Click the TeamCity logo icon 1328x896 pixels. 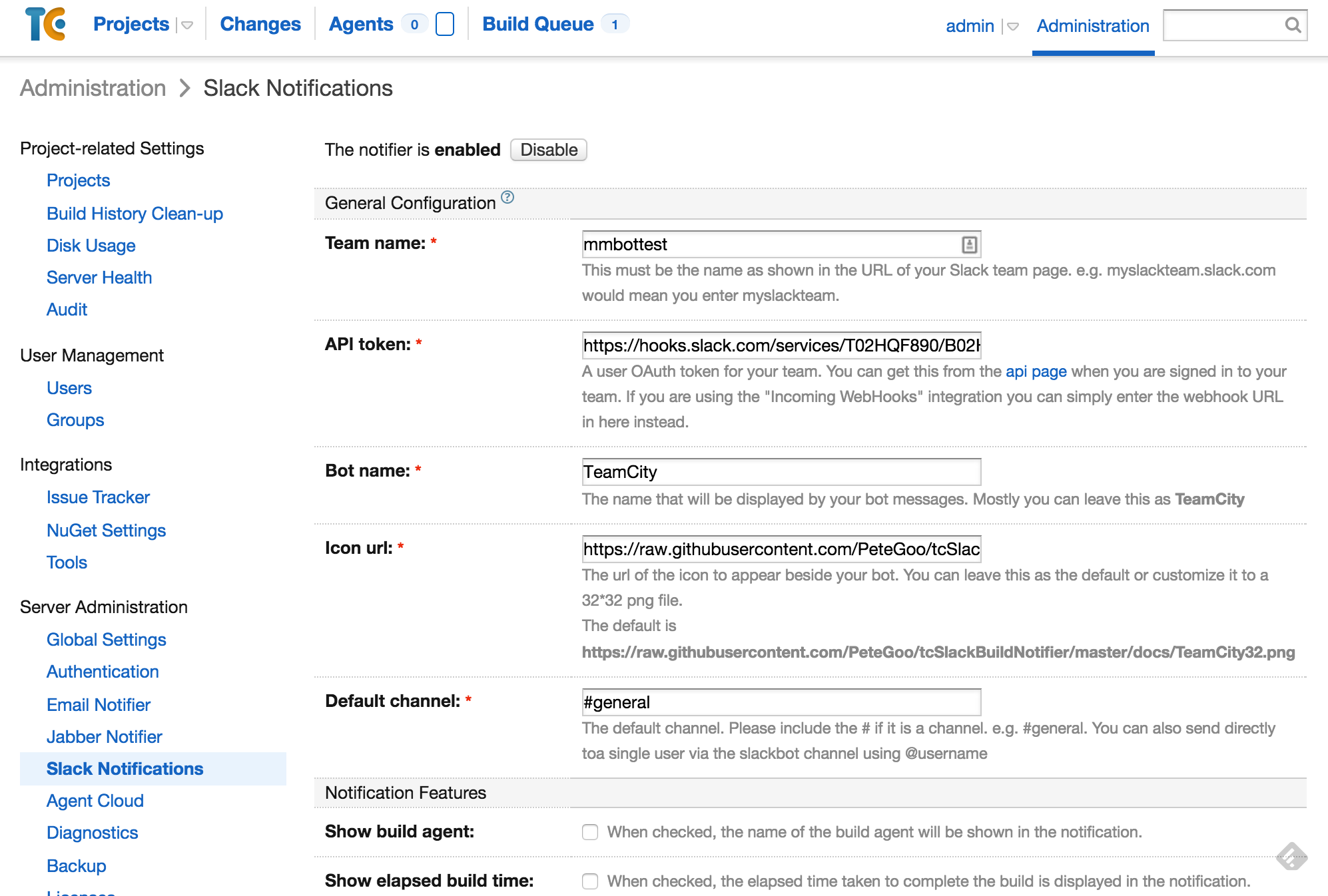click(45, 25)
